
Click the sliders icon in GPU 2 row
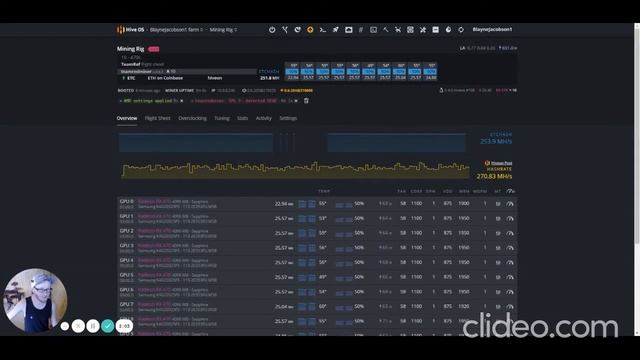pyautogui.click(x=498, y=233)
